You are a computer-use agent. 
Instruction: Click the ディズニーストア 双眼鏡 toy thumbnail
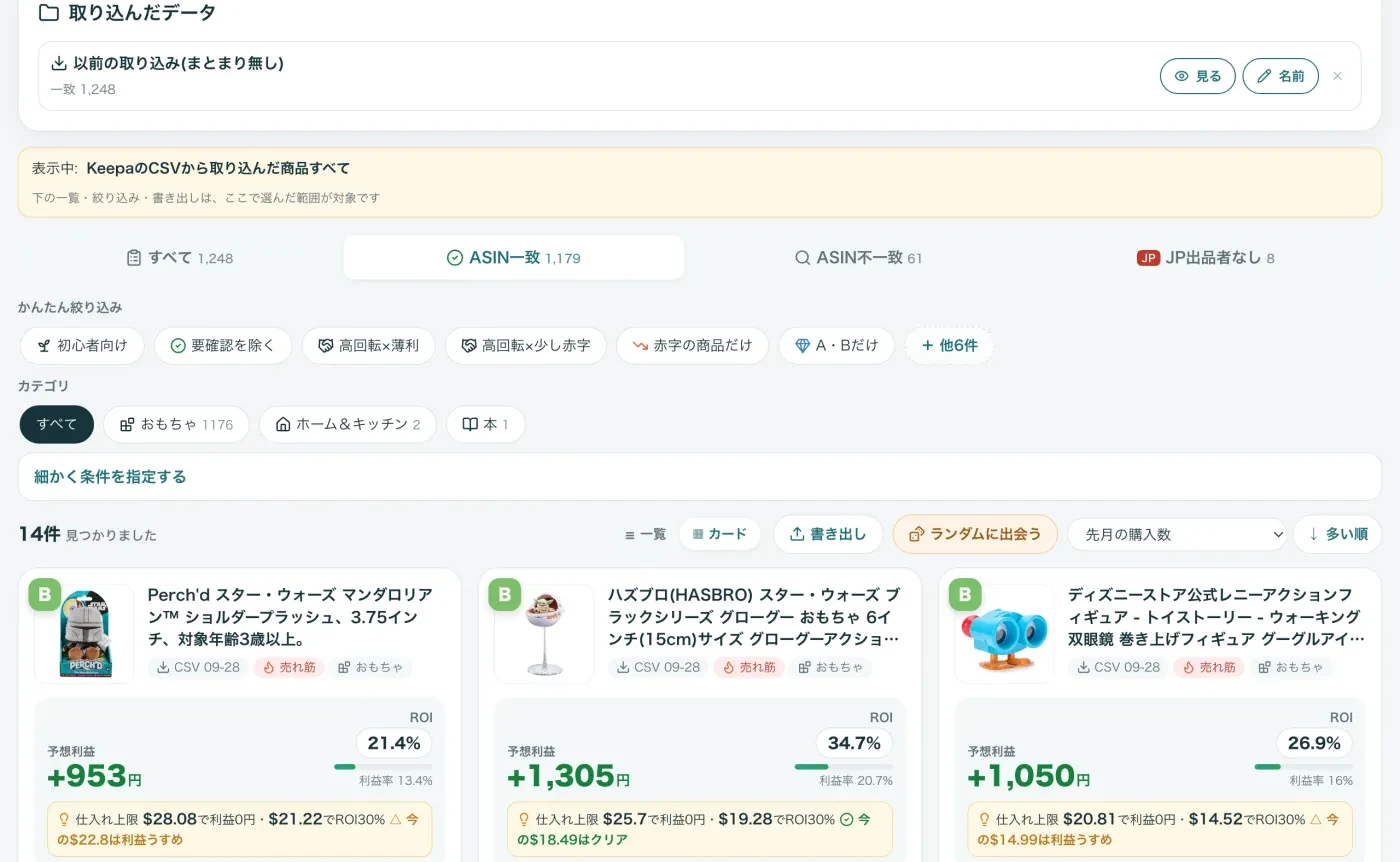tap(1004, 634)
